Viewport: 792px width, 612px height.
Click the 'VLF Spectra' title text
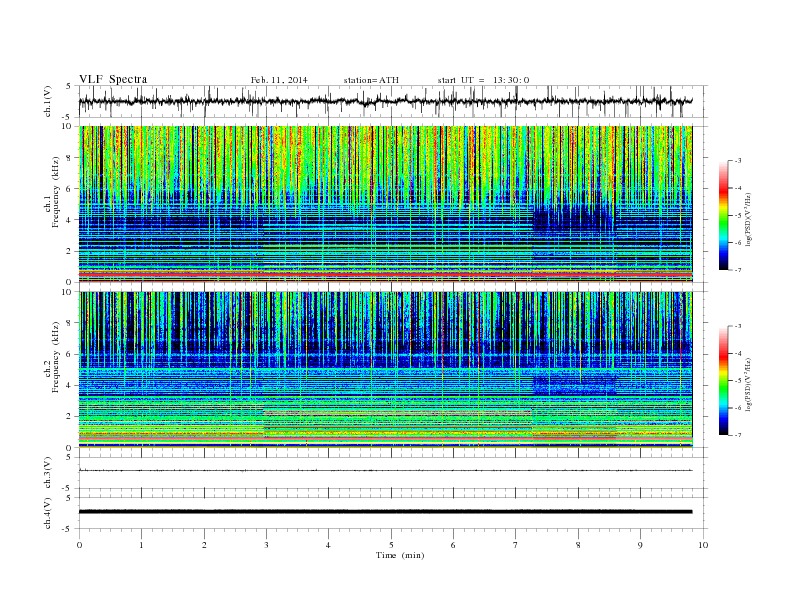click(113, 79)
